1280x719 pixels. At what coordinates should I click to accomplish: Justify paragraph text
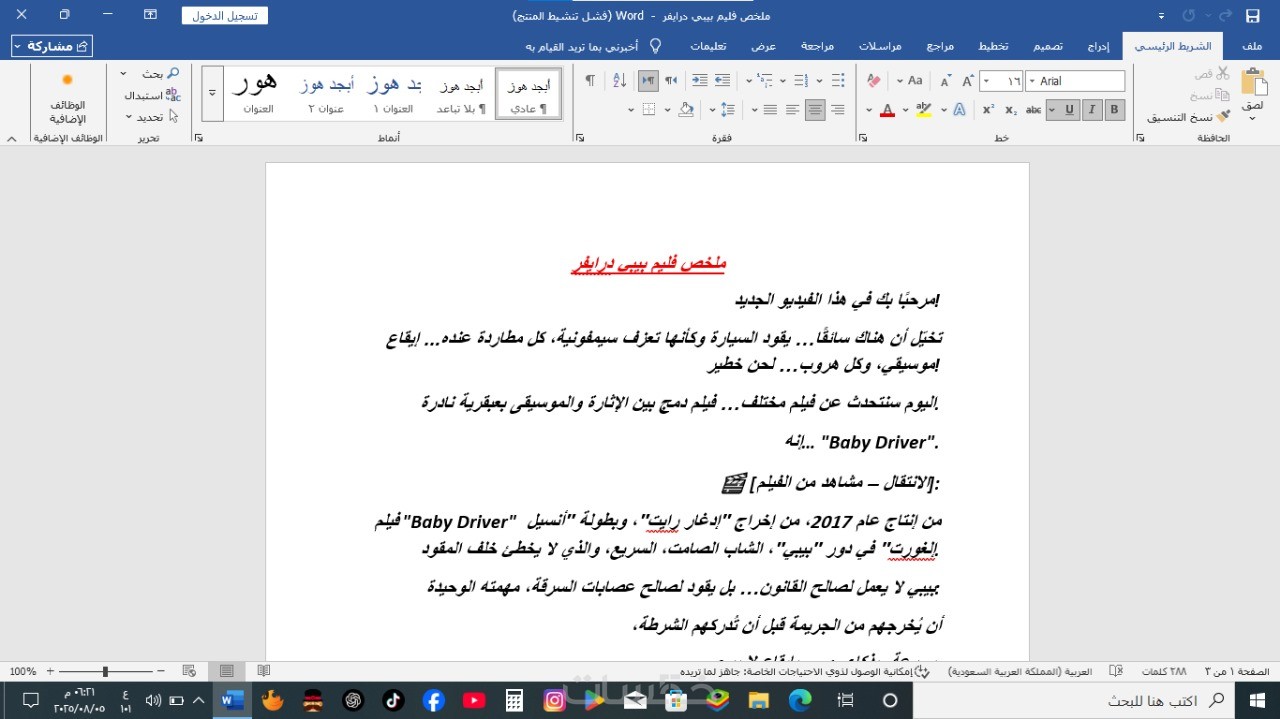(770, 110)
